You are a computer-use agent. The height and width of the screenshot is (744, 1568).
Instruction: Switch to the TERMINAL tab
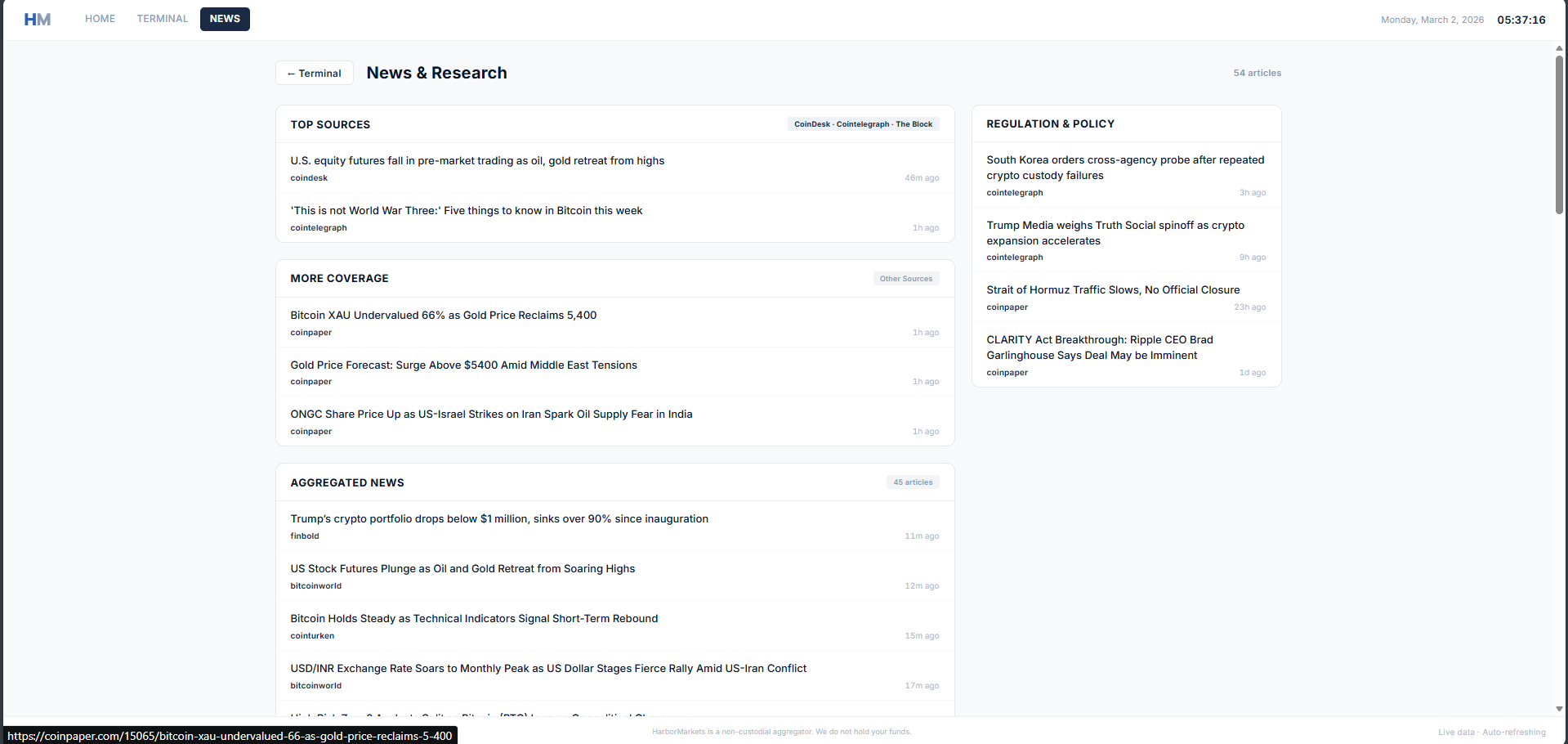[162, 18]
